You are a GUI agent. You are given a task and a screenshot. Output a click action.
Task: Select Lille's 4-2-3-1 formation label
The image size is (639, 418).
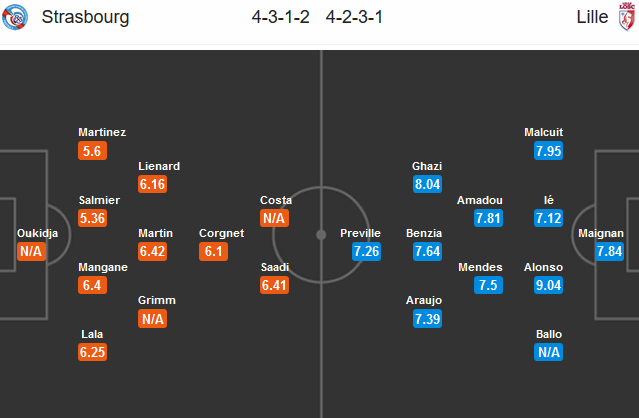click(x=355, y=18)
